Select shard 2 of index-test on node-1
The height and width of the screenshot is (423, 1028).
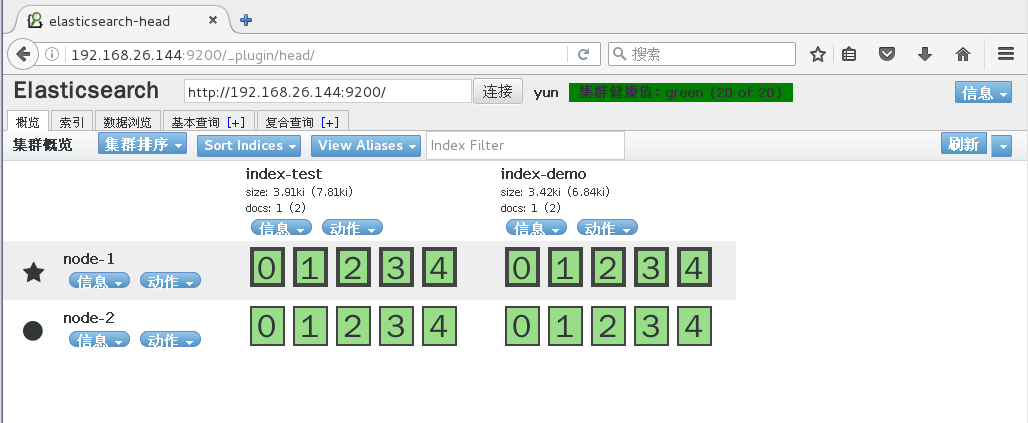click(353, 268)
